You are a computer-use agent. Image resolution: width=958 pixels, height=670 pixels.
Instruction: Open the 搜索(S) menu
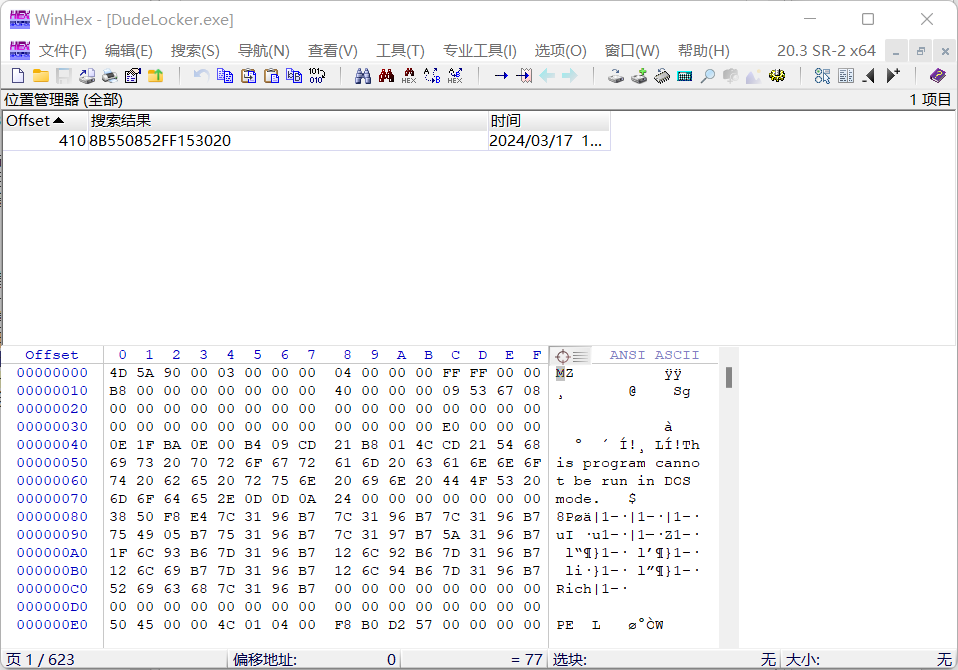[x=195, y=51]
